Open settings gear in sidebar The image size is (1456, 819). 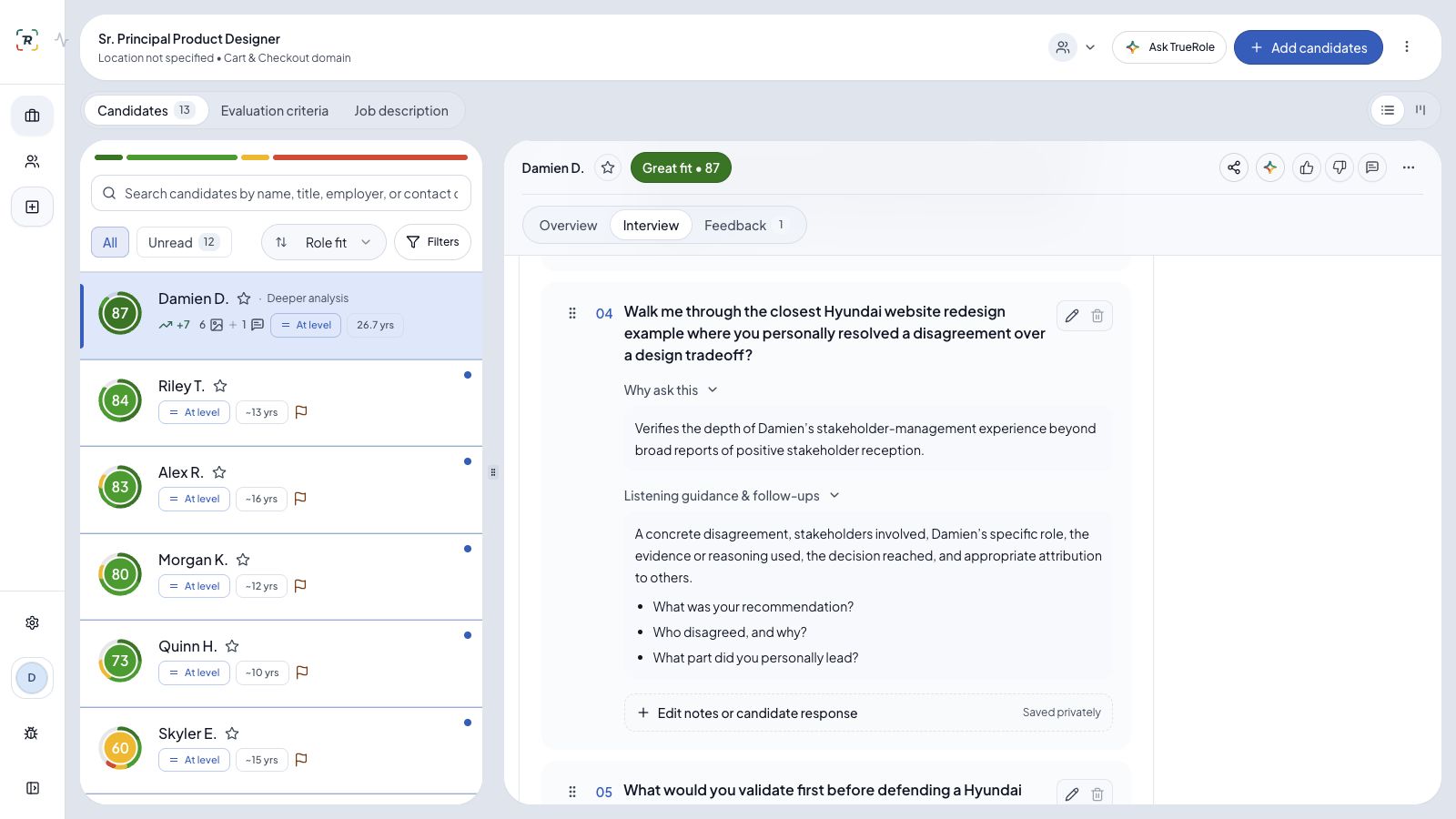pyautogui.click(x=32, y=622)
